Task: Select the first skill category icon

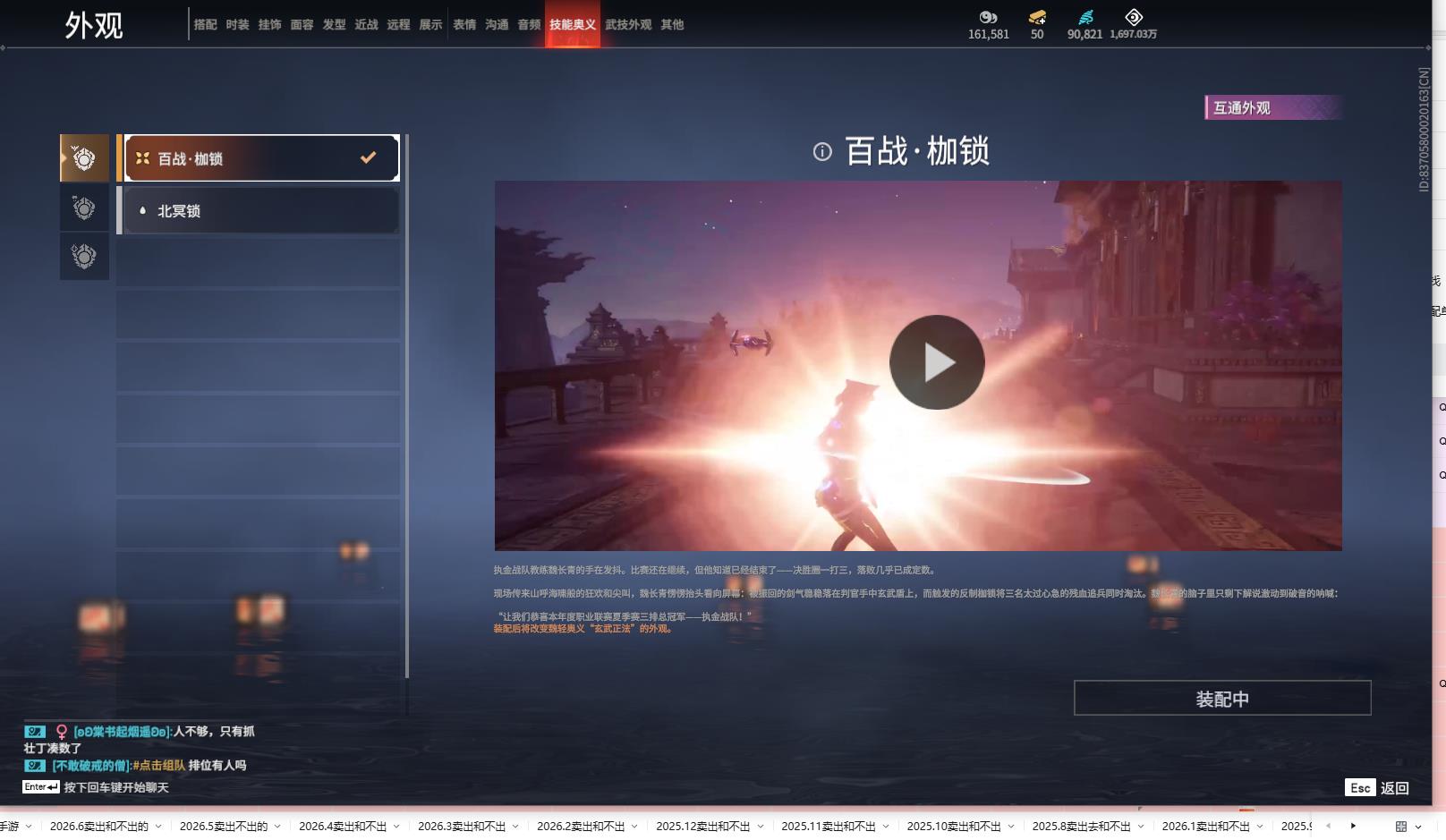Action: pos(84,158)
